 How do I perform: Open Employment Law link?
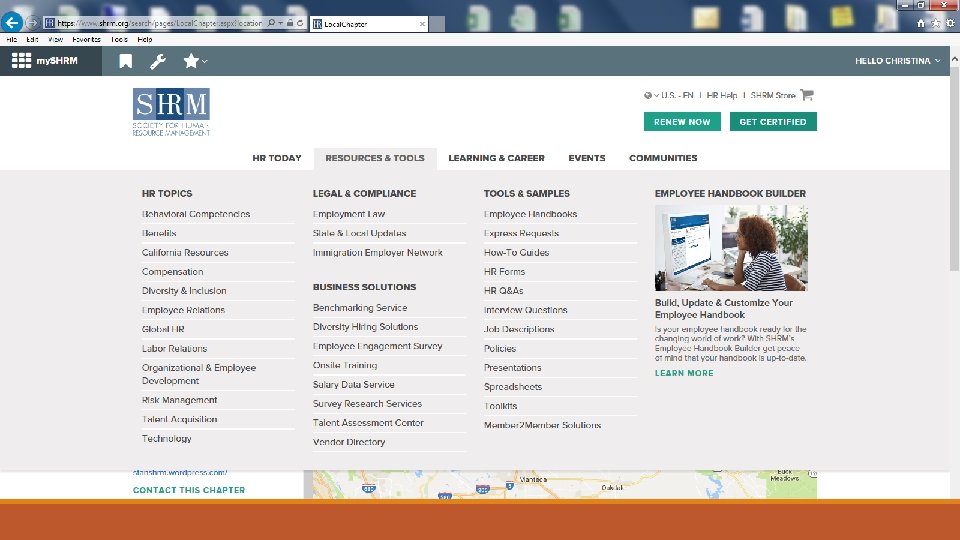349,214
